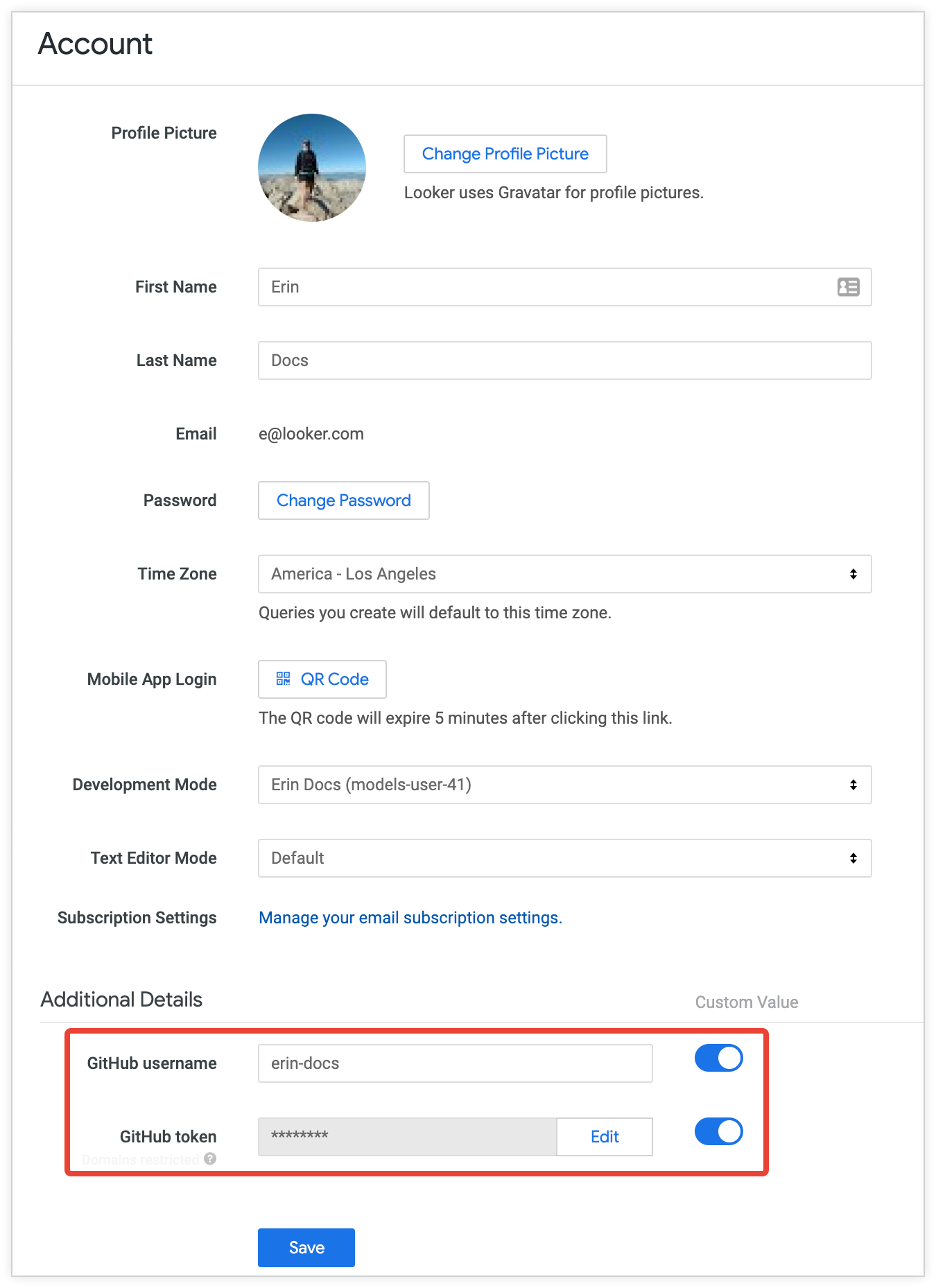Click the Time Zone selector arrows
936x1288 pixels.
pyautogui.click(x=853, y=574)
